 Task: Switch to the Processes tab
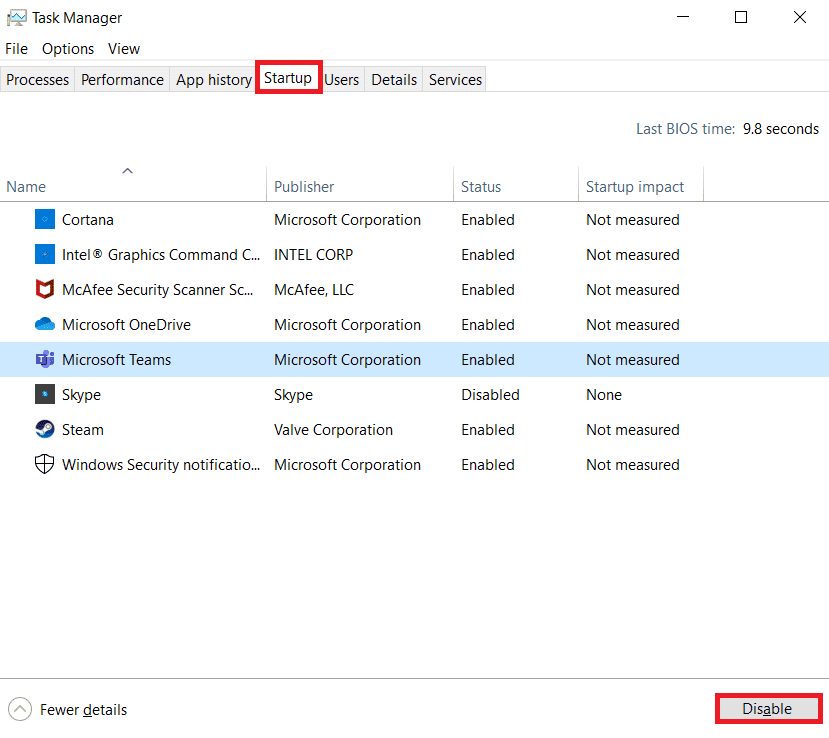coord(37,78)
